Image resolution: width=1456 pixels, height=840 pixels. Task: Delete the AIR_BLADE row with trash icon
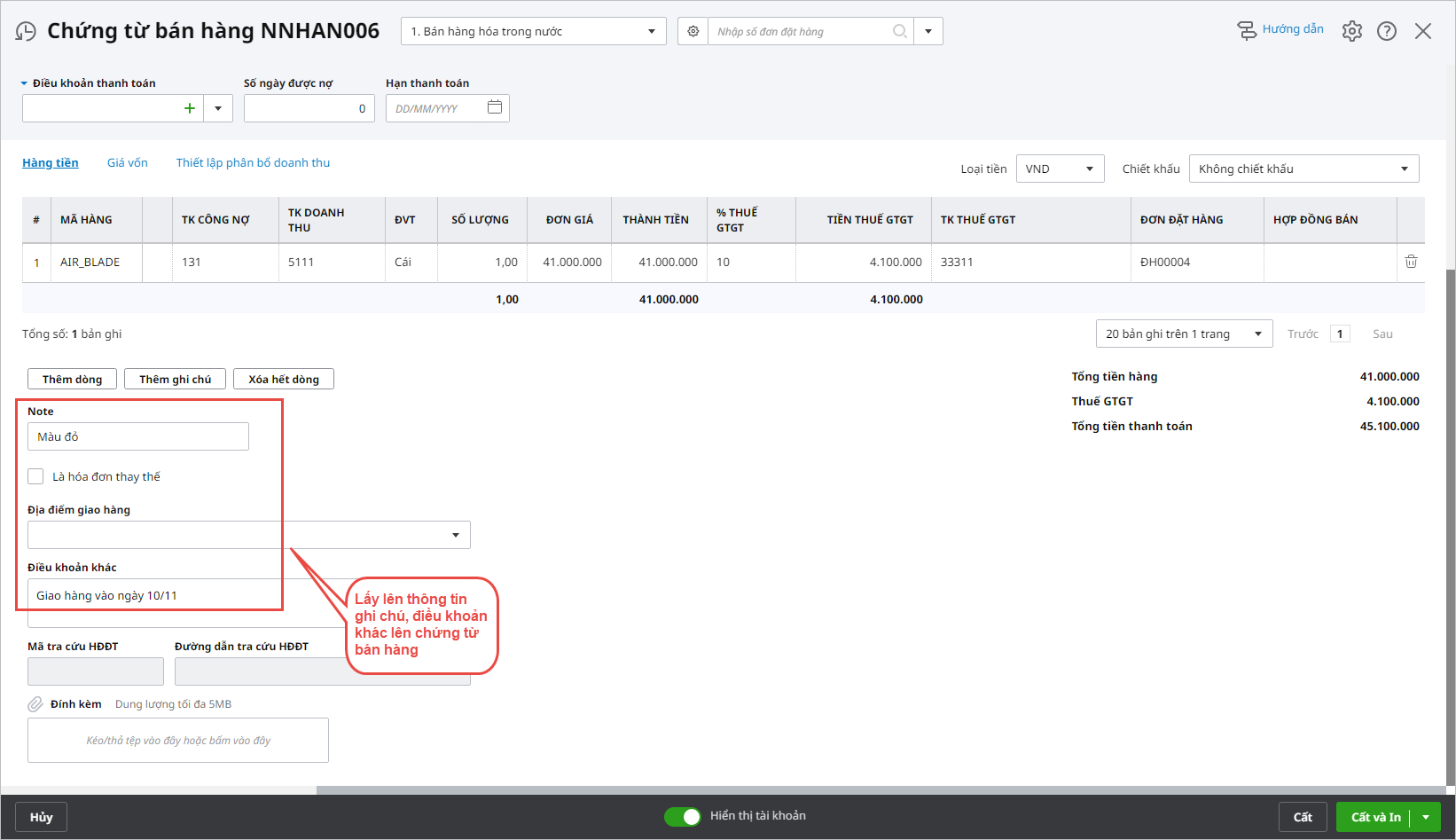coord(1411,262)
